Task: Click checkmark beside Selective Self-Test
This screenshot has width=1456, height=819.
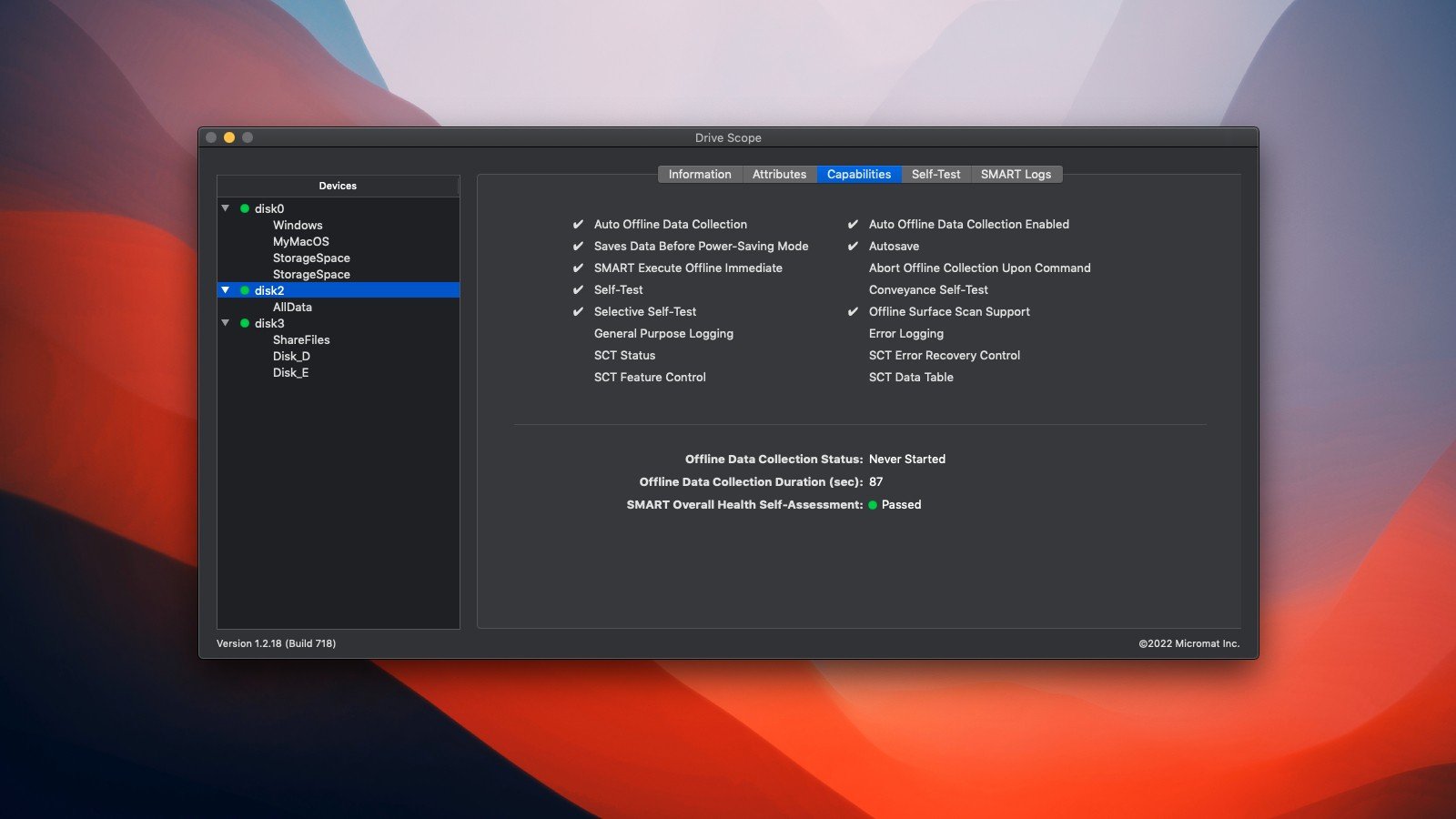Action: pyautogui.click(x=578, y=311)
